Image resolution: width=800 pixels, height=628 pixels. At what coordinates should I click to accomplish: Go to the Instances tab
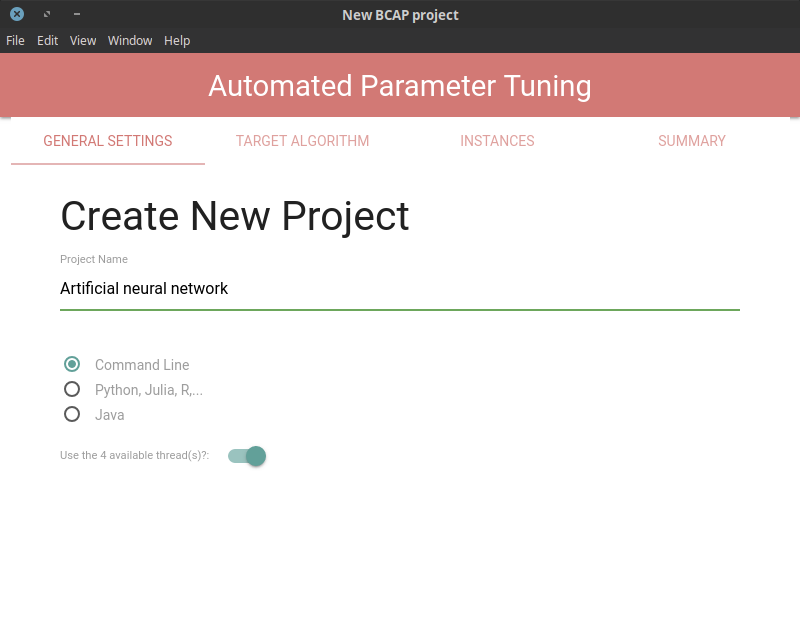coord(497,141)
